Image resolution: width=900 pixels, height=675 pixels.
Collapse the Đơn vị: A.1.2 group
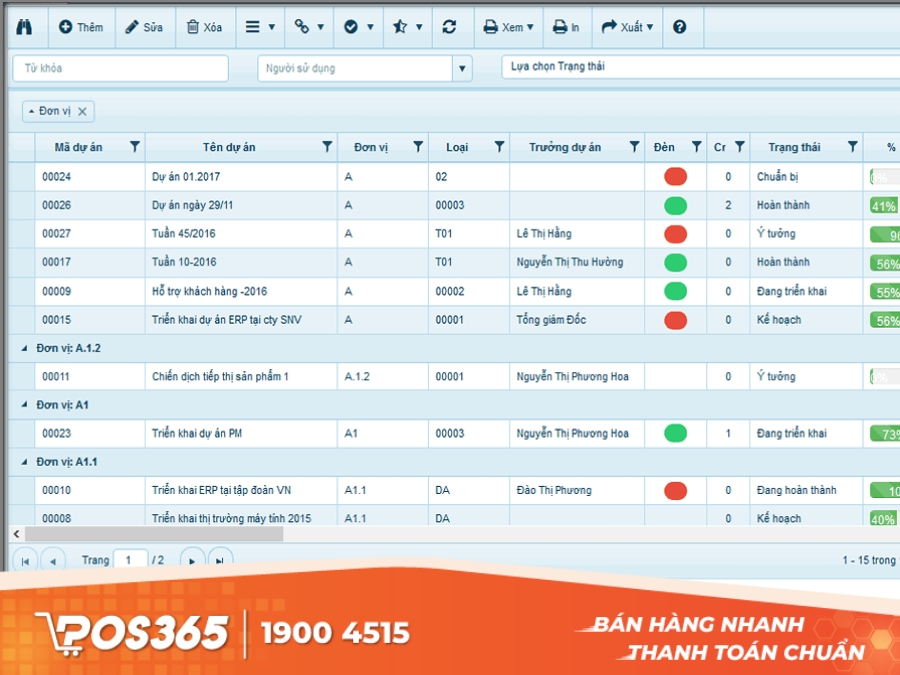click(x=23, y=349)
